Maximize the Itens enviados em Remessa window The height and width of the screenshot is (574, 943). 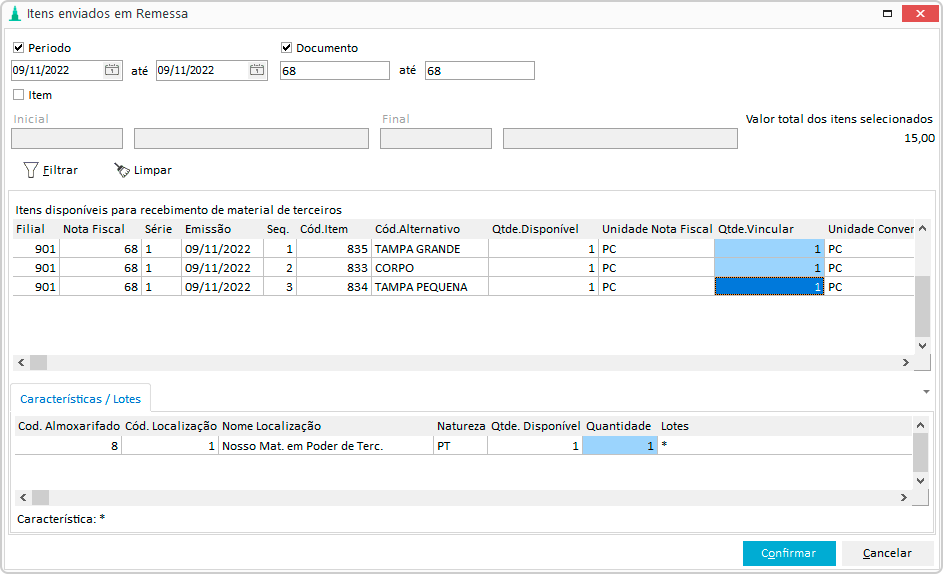[x=887, y=14]
